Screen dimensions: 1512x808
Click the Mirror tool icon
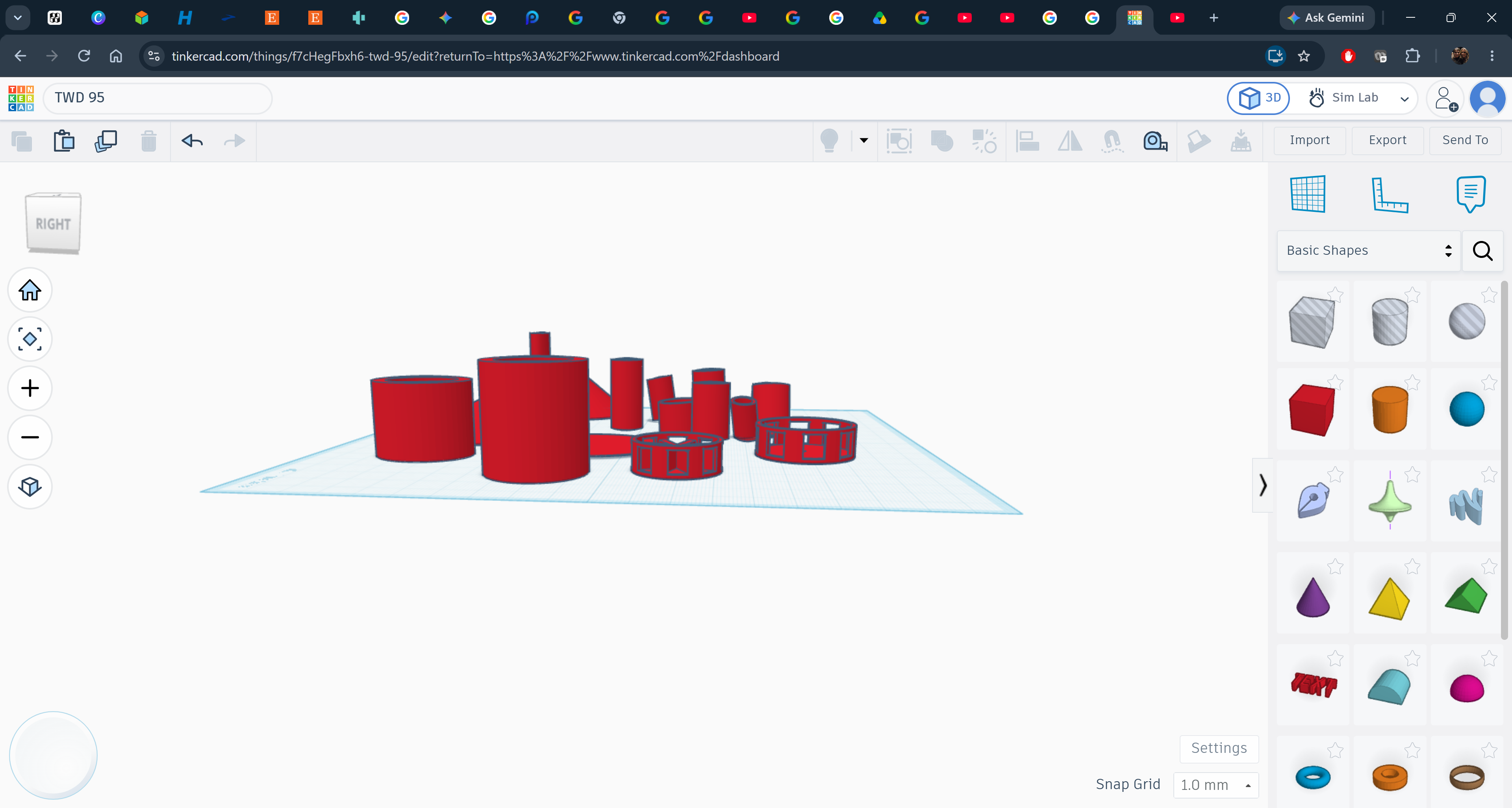tap(1070, 141)
